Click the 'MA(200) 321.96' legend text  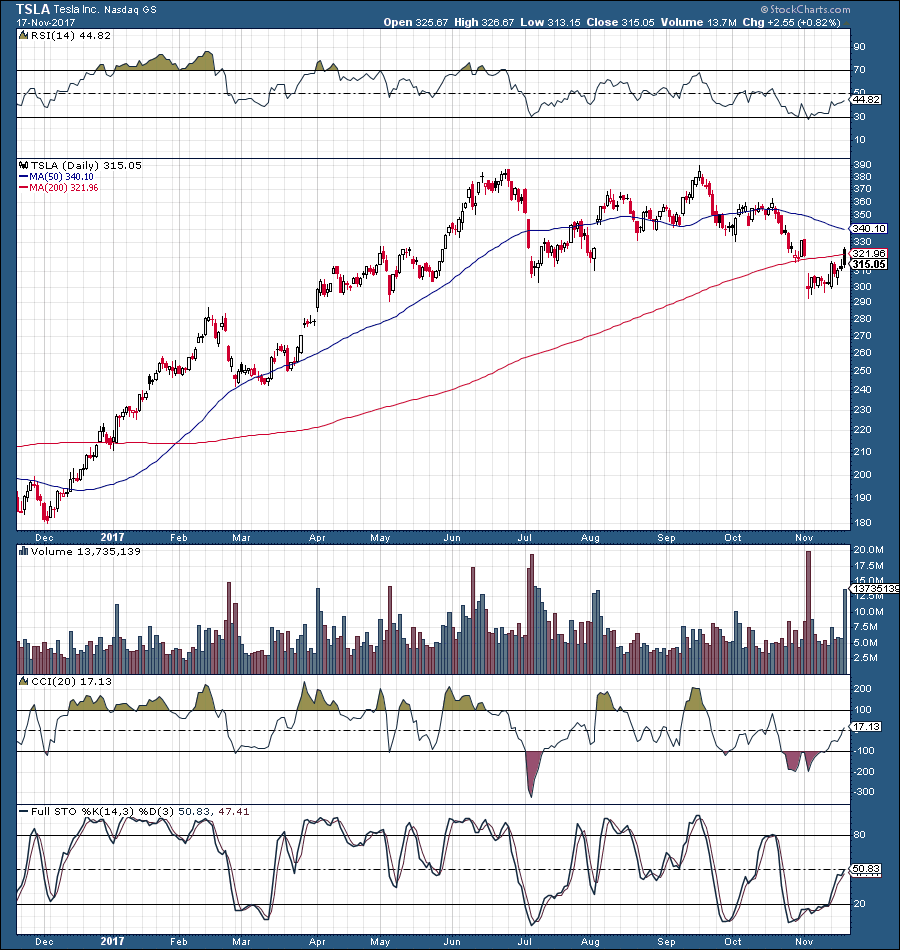[64, 188]
